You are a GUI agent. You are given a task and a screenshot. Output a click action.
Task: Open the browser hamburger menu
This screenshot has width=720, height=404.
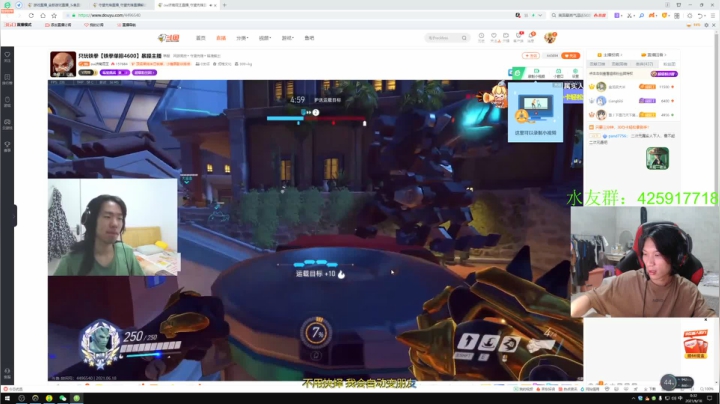coord(713,15)
